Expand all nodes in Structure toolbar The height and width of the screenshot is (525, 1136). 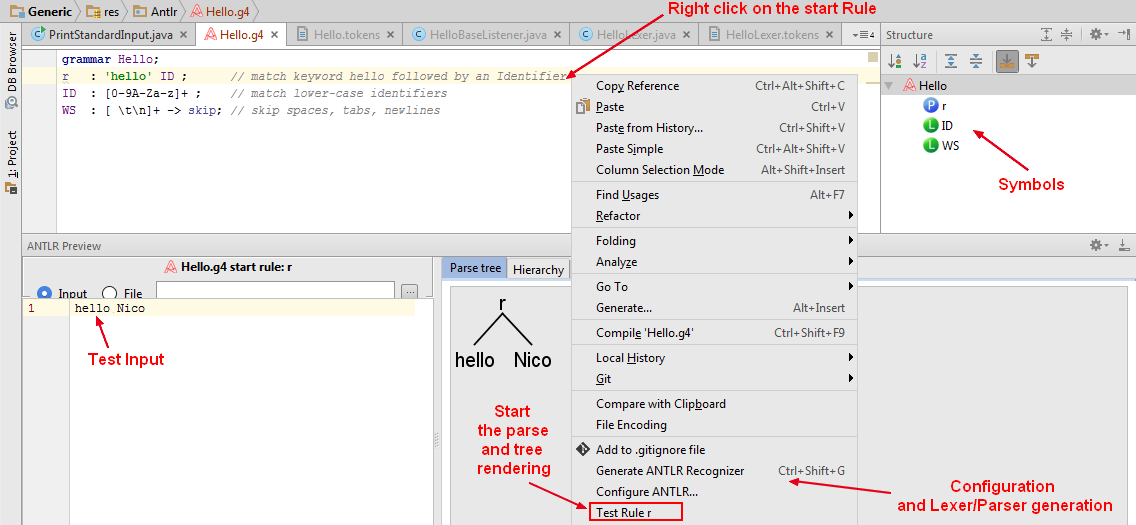[950, 62]
